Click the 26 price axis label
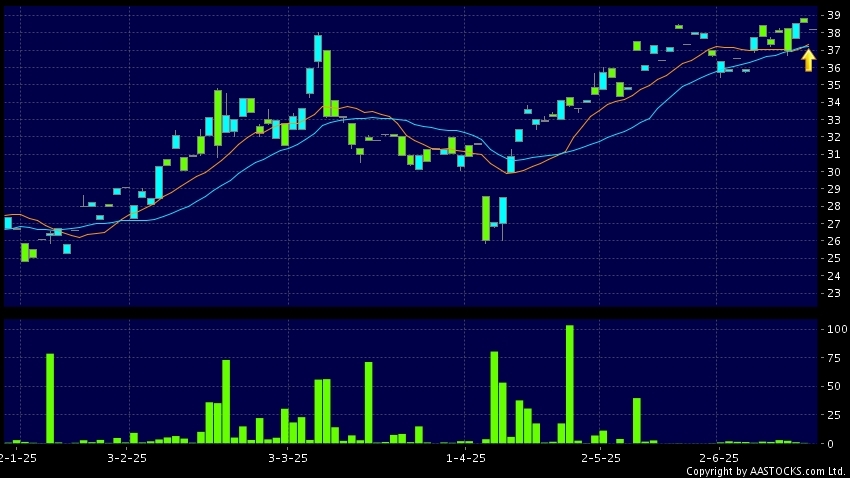The image size is (850, 478). tap(833, 241)
